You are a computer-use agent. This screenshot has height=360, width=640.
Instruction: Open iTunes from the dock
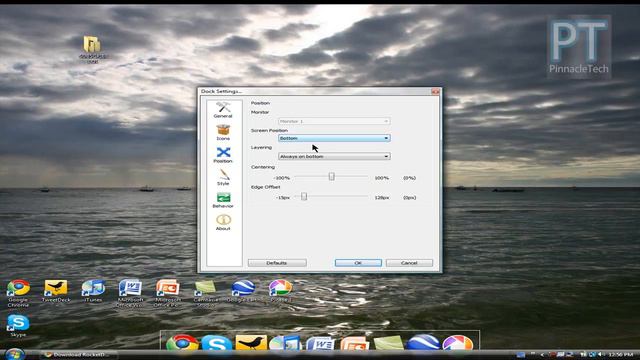coord(285,342)
